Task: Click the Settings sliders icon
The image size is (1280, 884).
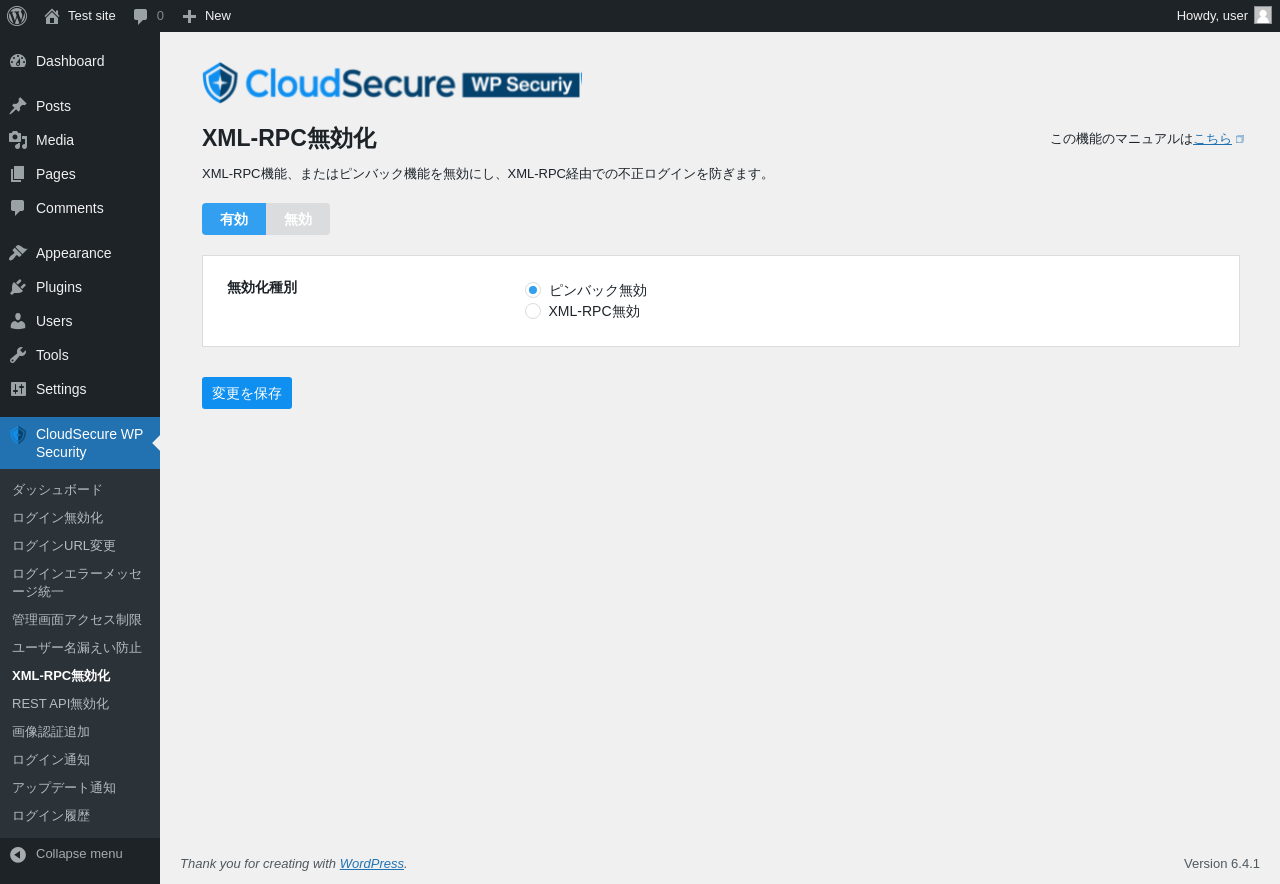Action: click(x=18, y=389)
